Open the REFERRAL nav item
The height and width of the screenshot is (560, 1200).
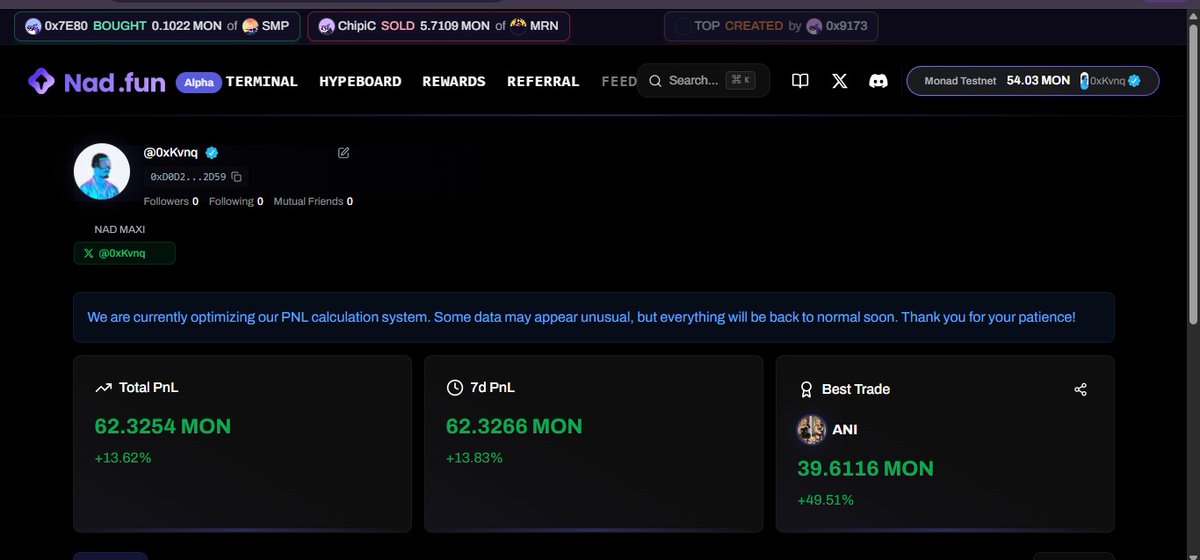[x=543, y=81]
